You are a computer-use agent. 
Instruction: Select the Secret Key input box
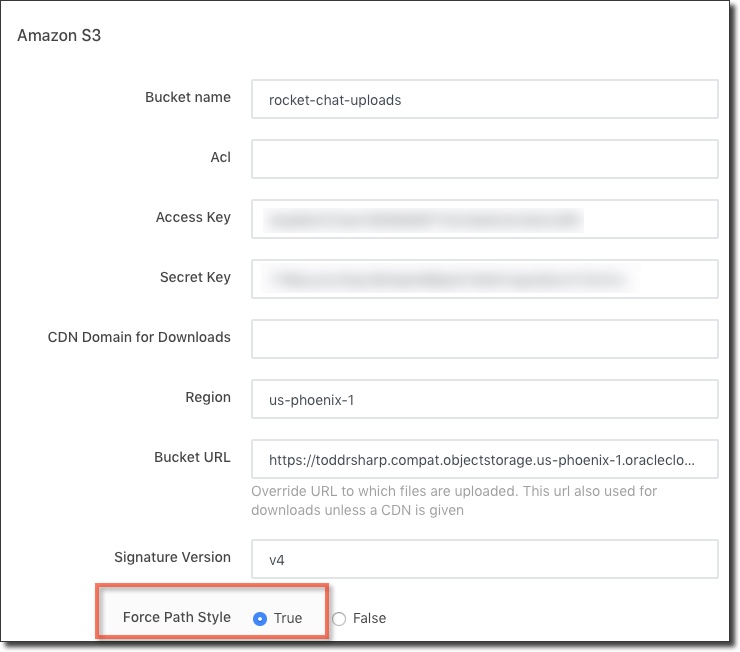[x=484, y=279]
